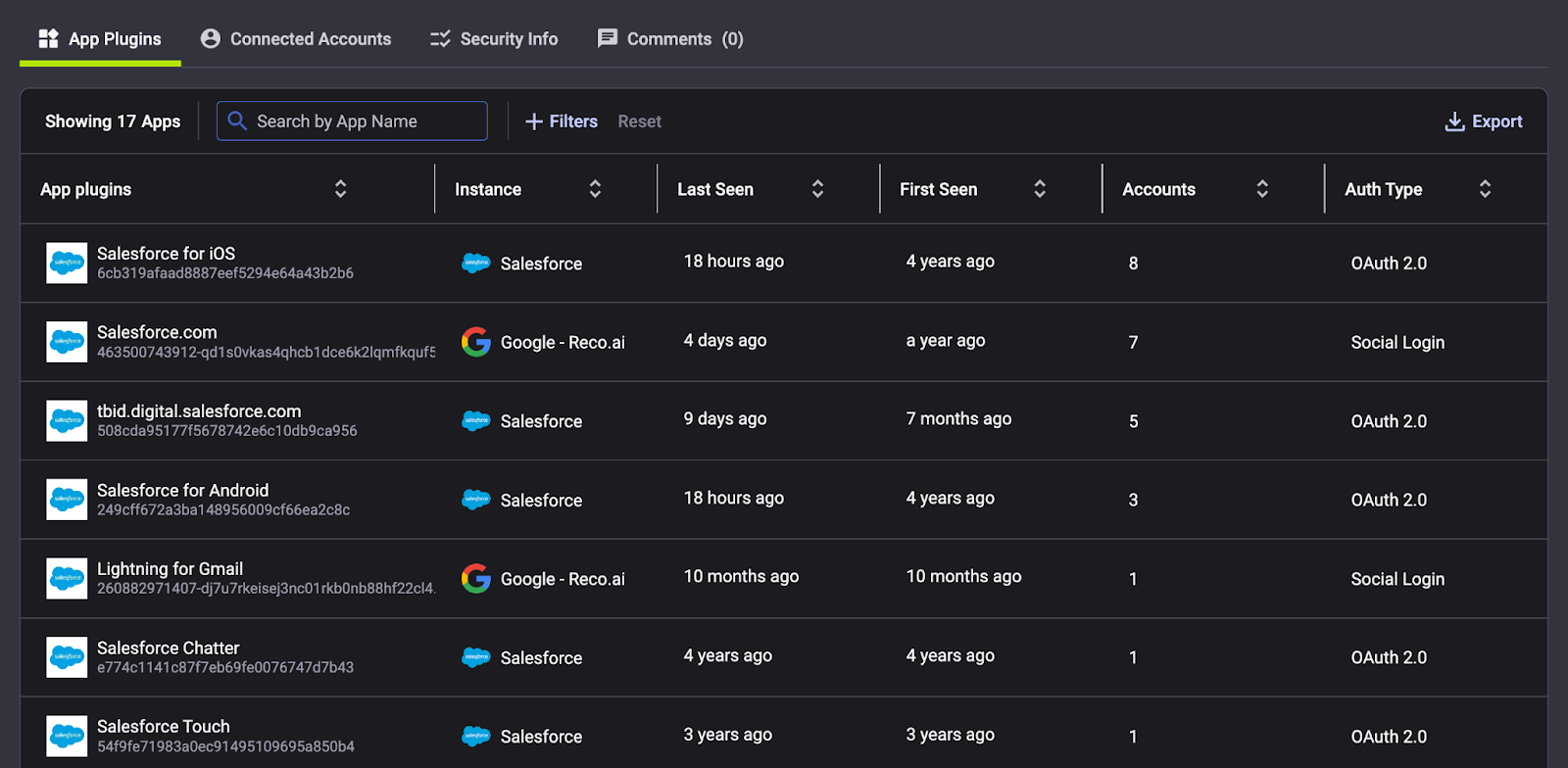
Task: Open Salesforce for iOS app name
Action: point(166,254)
